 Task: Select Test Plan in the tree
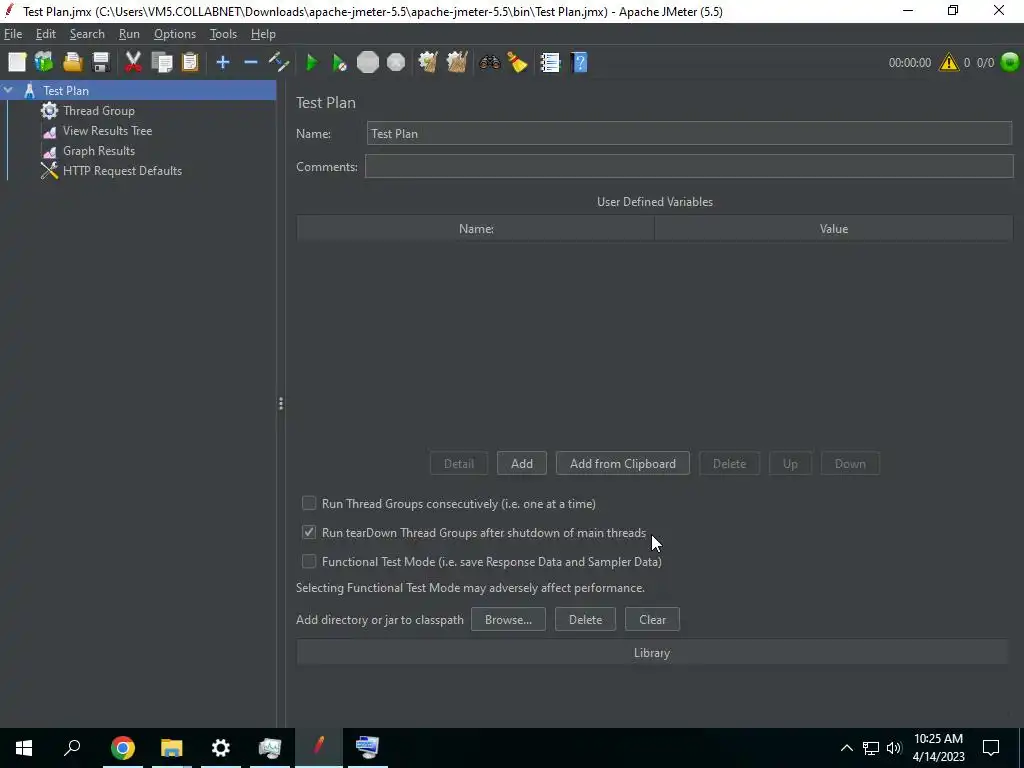tap(66, 90)
